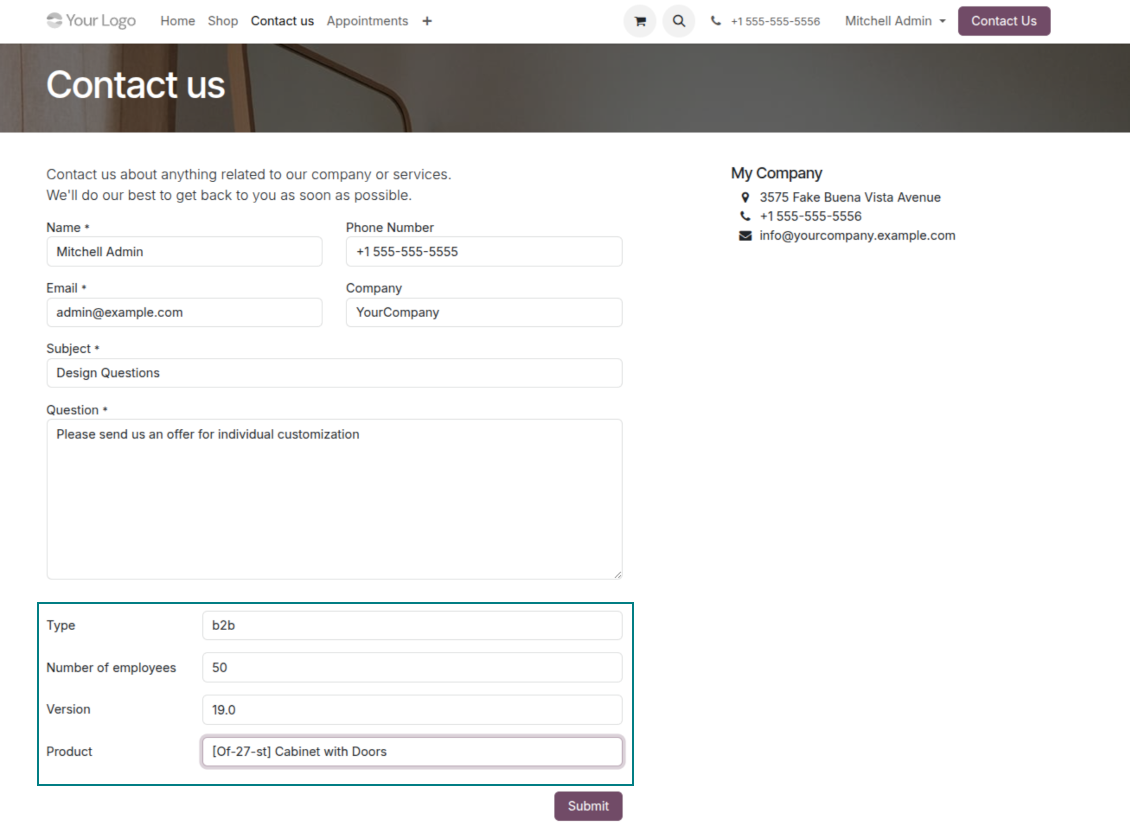The height and width of the screenshot is (822, 1130).
Task: Click the Phone Number input field
Action: [x=484, y=252]
